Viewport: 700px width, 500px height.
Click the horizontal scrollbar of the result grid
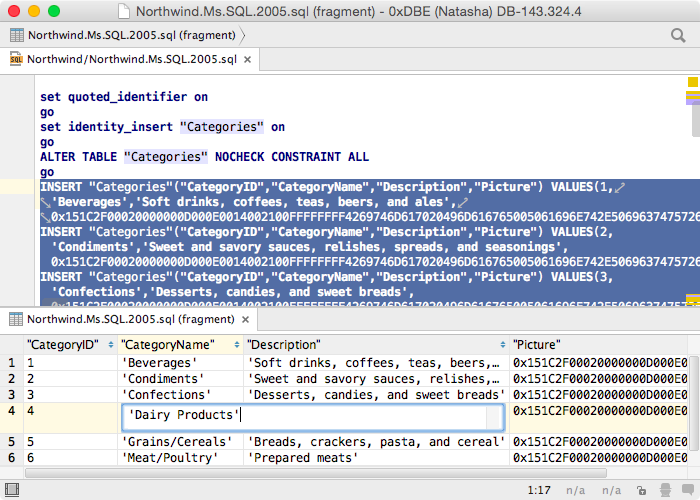tap(316, 473)
